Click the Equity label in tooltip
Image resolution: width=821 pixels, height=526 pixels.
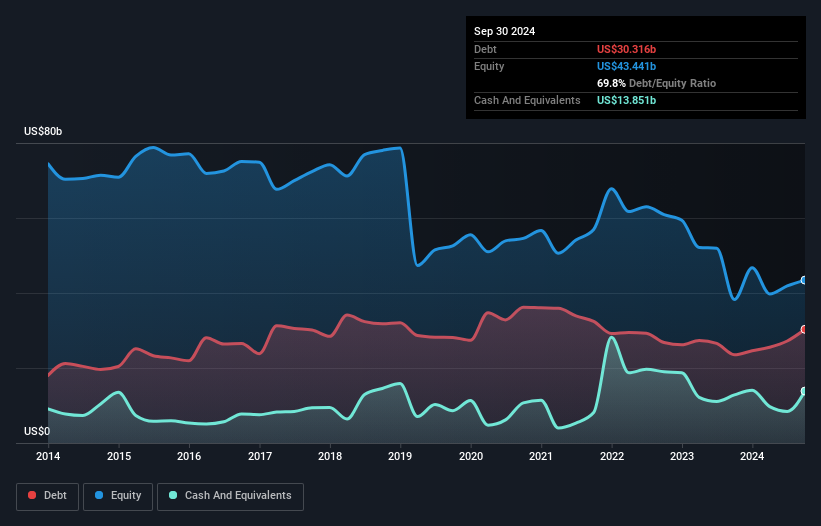click(x=489, y=66)
